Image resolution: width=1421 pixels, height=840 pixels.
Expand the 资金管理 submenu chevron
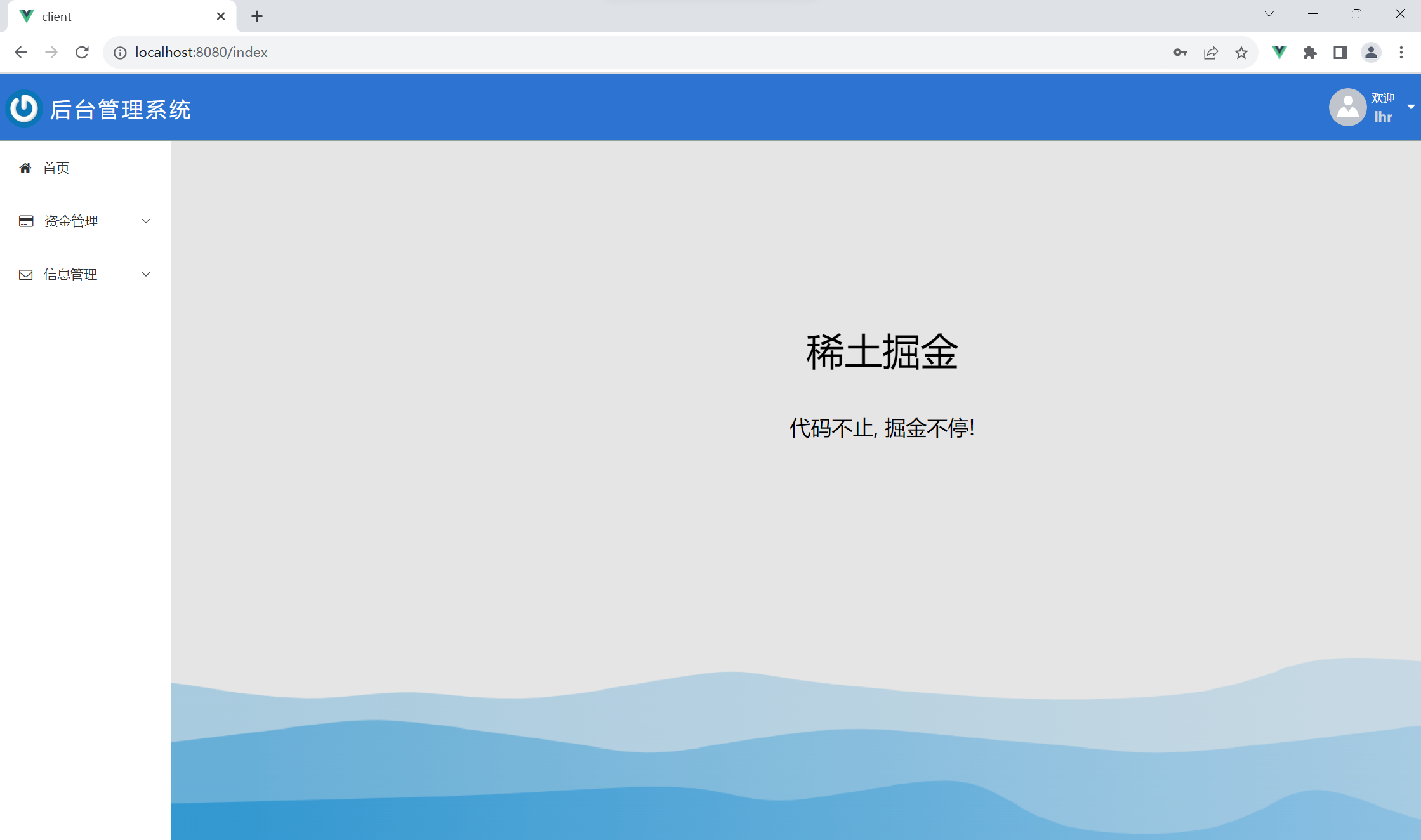[x=146, y=221]
